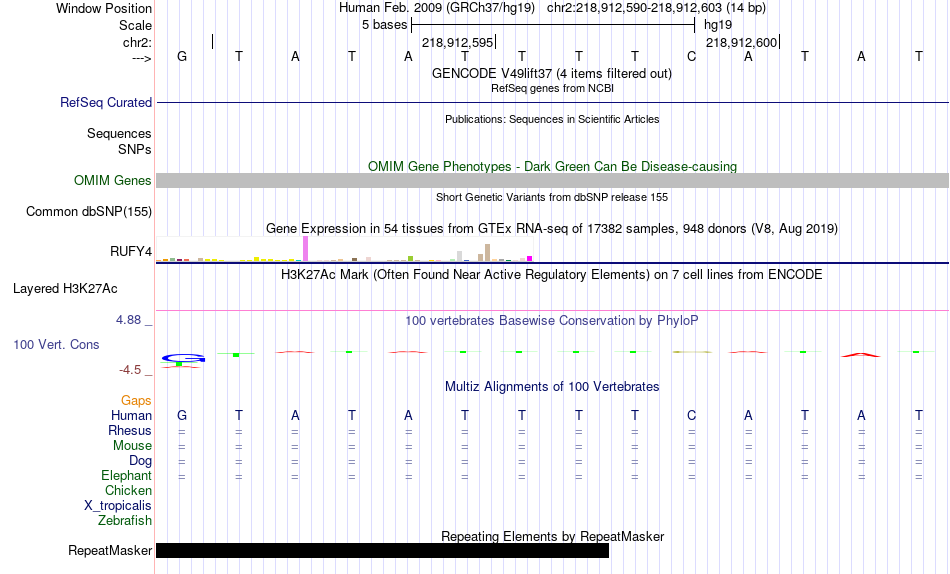The height and width of the screenshot is (574, 950).
Task: Click the RefSeq Curated gene line
Action: point(552,102)
